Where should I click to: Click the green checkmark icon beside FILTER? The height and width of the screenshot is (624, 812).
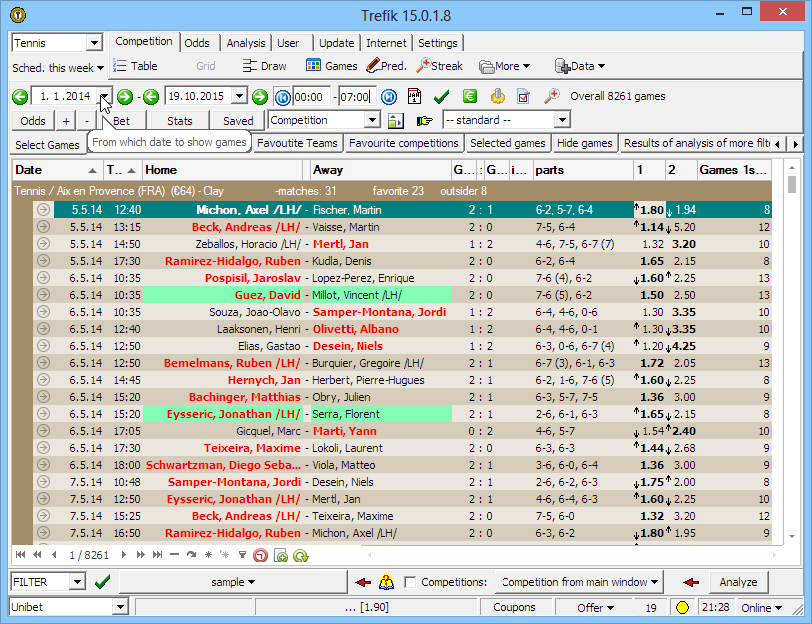pyautogui.click(x=102, y=582)
